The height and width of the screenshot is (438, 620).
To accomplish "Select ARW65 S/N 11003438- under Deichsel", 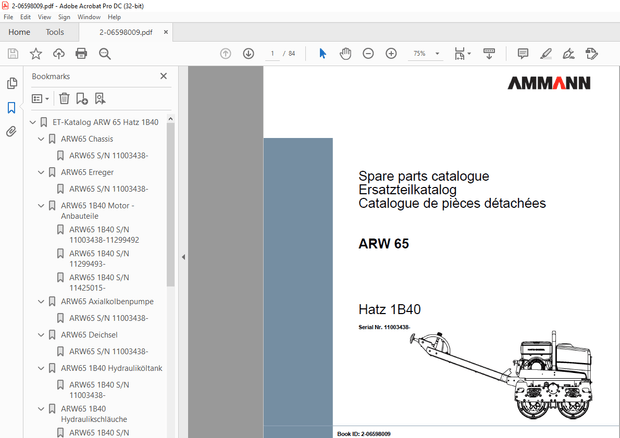I will pyautogui.click(x=108, y=351).
